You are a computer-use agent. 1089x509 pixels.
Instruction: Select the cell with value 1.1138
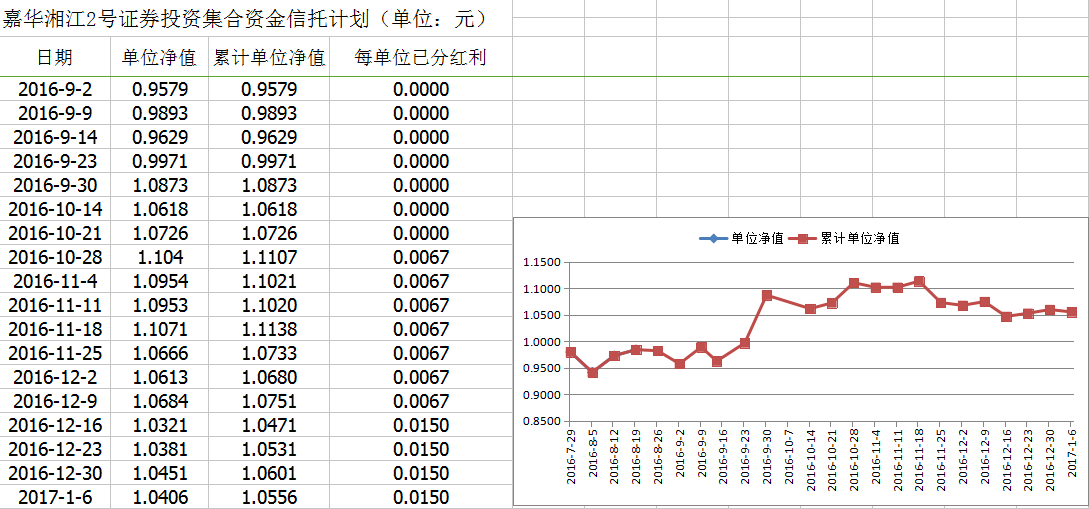coord(269,329)
